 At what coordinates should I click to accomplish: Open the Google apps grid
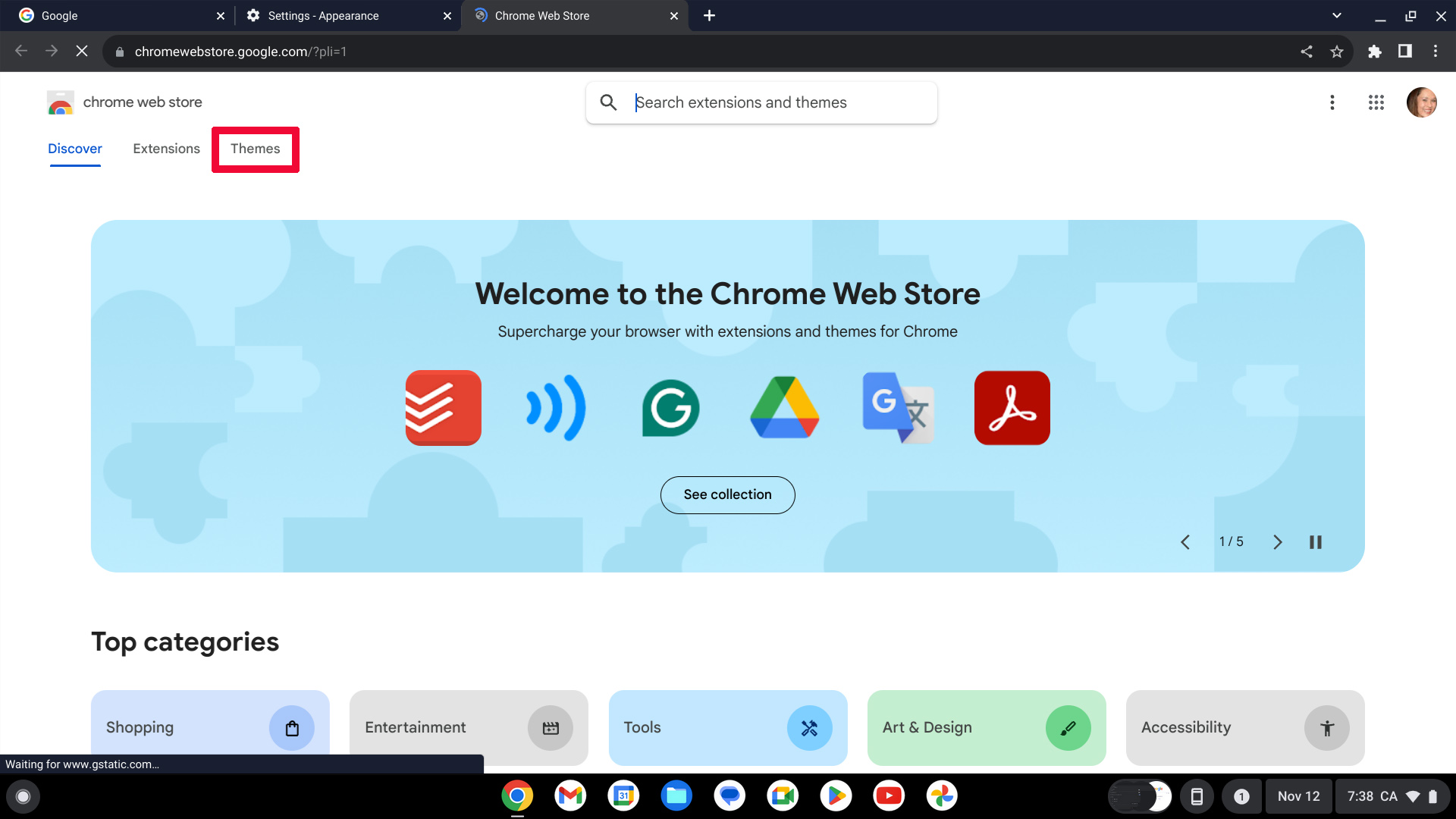(1376, 102)
